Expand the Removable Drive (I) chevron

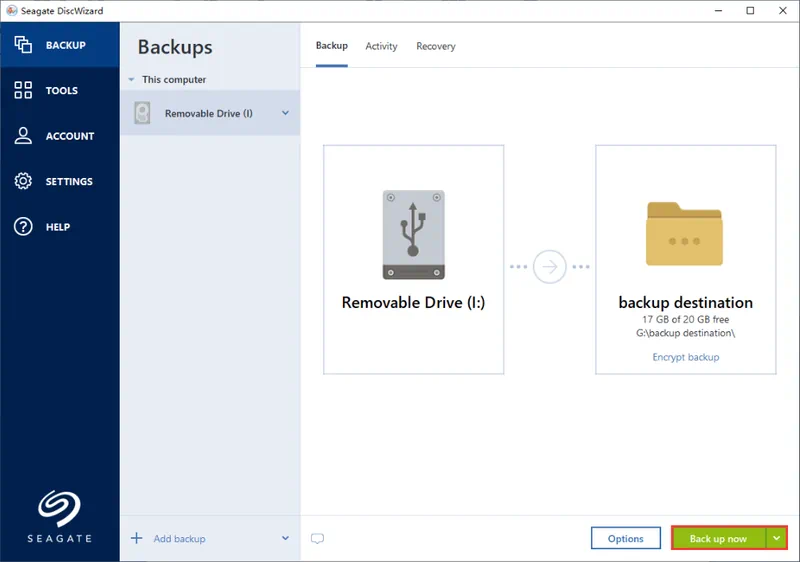(285, 113)
